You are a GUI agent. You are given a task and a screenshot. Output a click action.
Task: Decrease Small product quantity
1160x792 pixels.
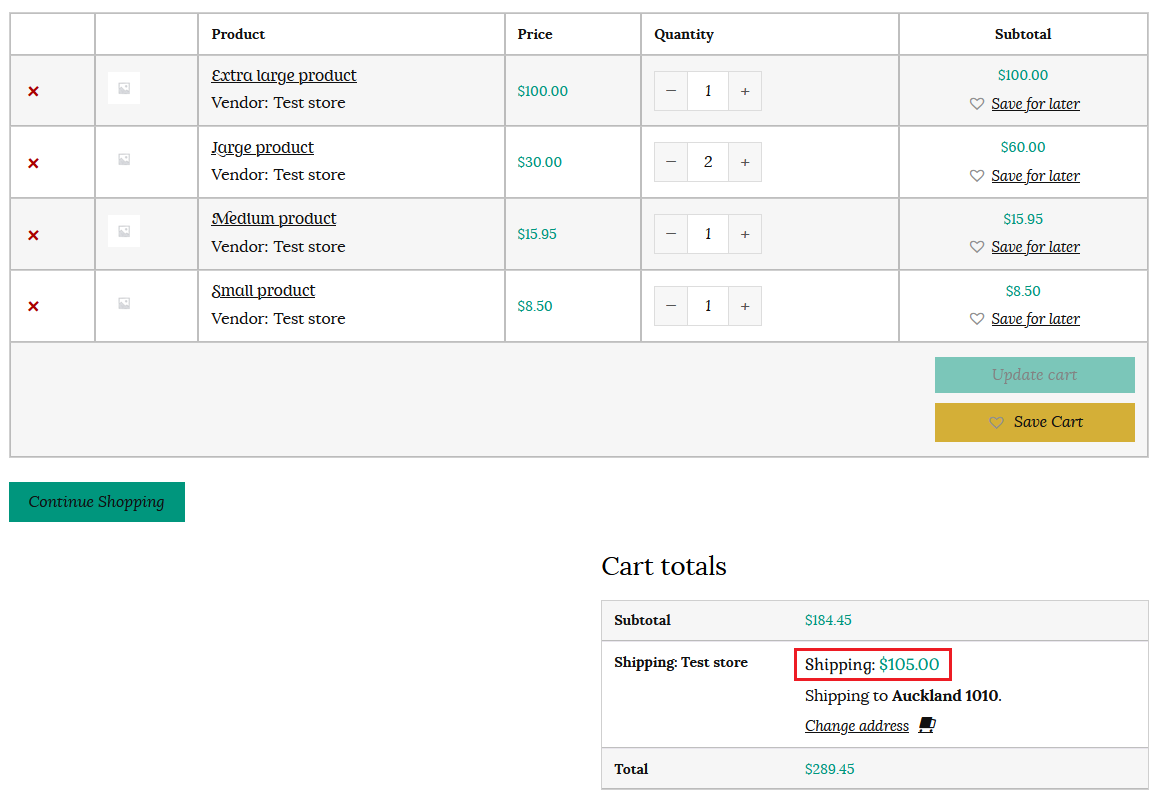click(x=671, y=306)
